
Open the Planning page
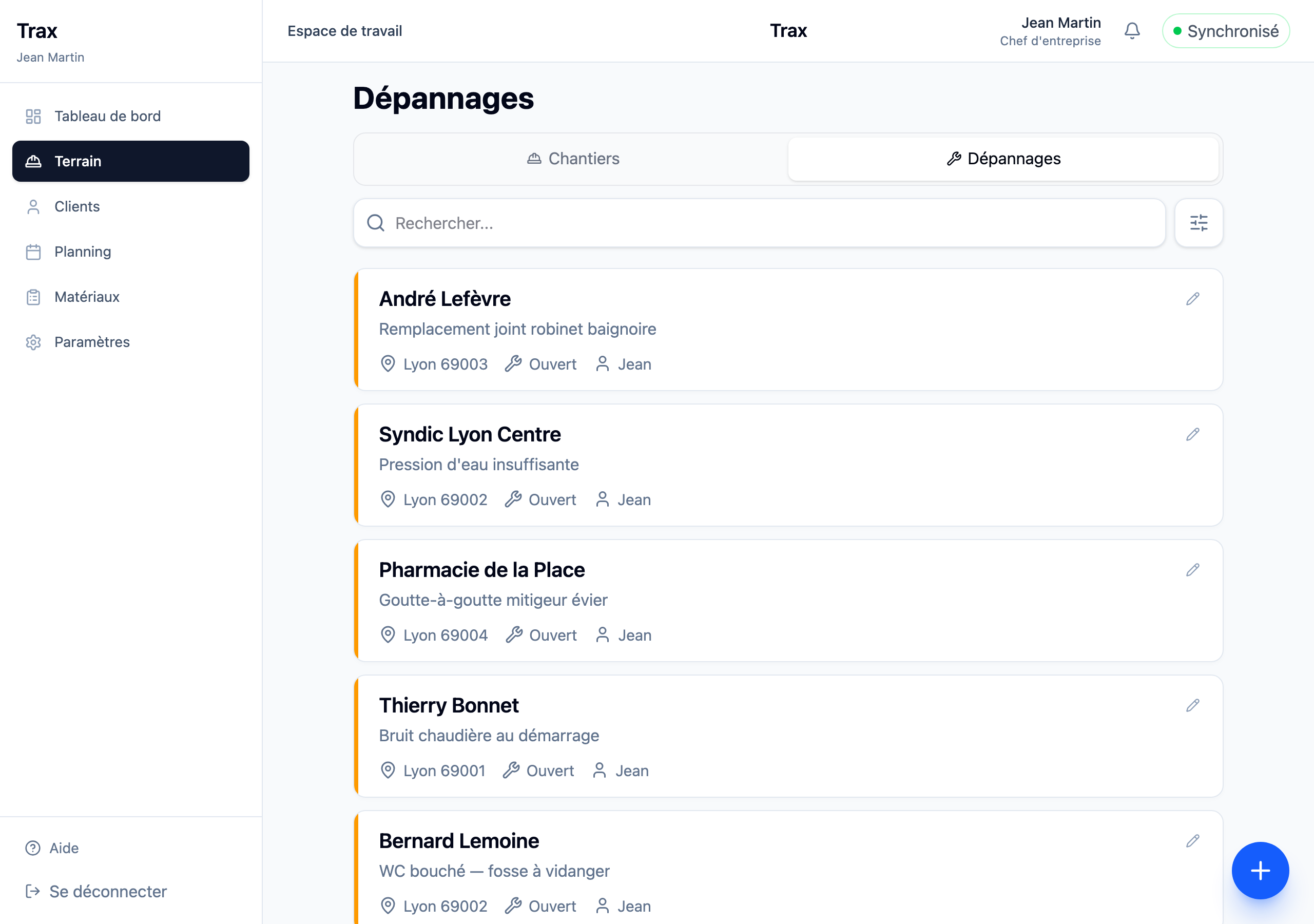click(130, 252)
